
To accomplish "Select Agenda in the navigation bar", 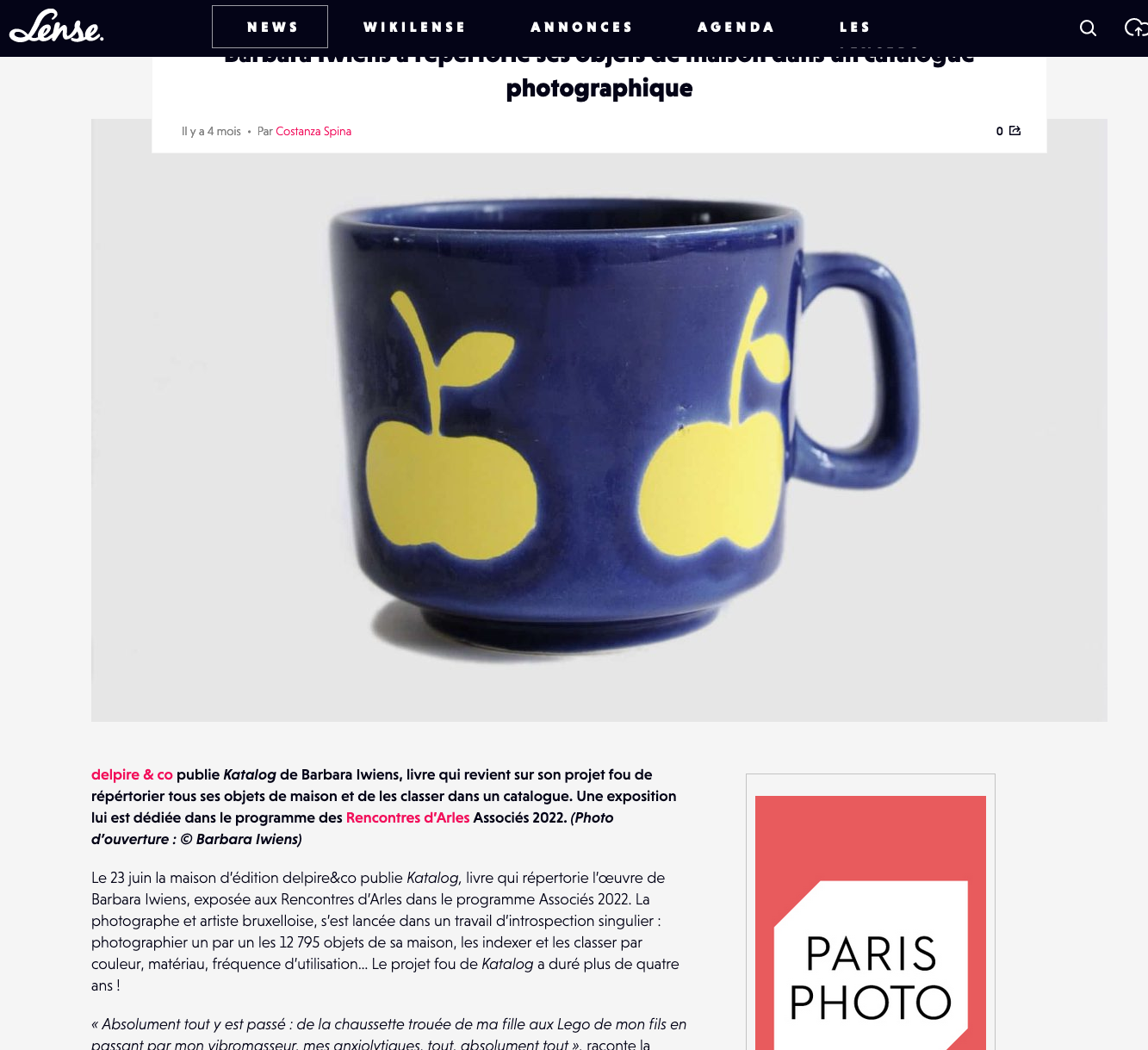I will tap(735, 27).
